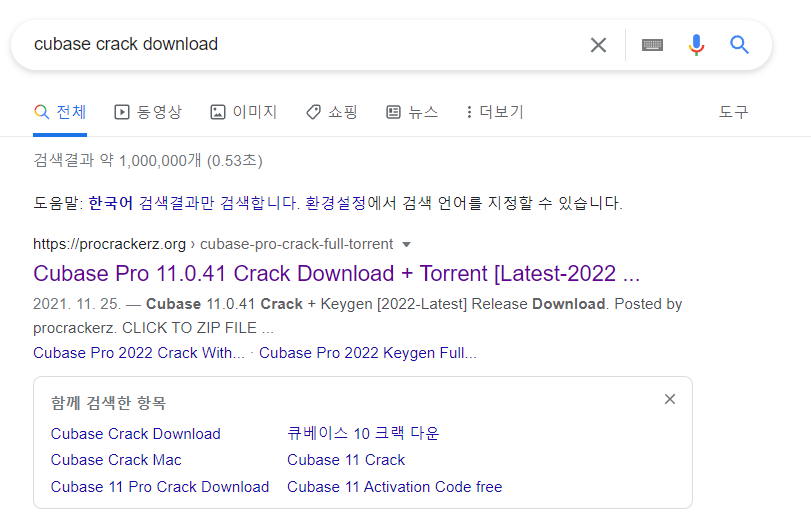811x532 pixels.
Task: Open sitelink Cubase Pro 2022 Keygen Full...
Action: (x=368, y=353)
